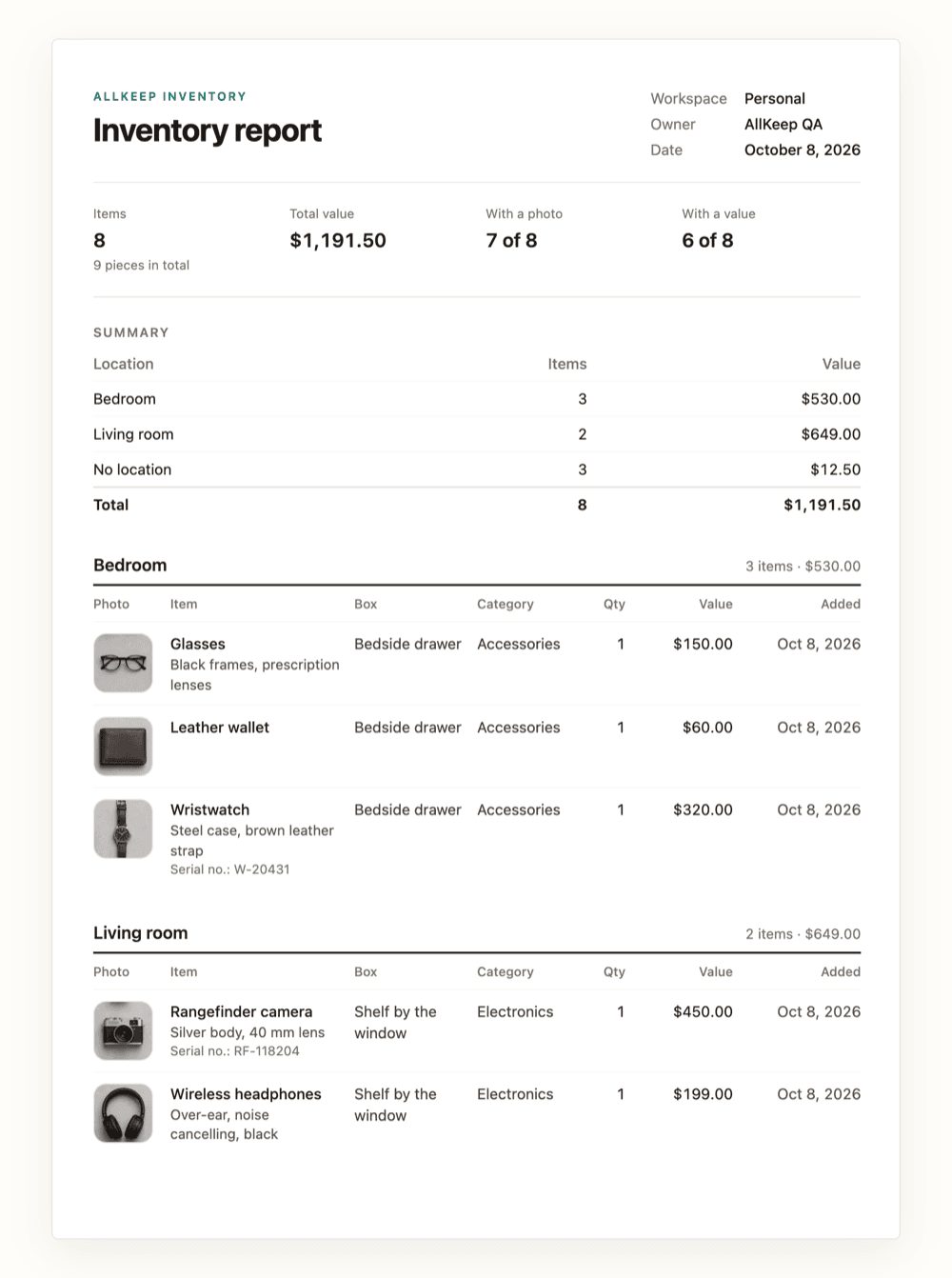952x1278 pixels.
Task: Click the Wristwatch item name
Action: pyautogui.click(x=209, y=809)
